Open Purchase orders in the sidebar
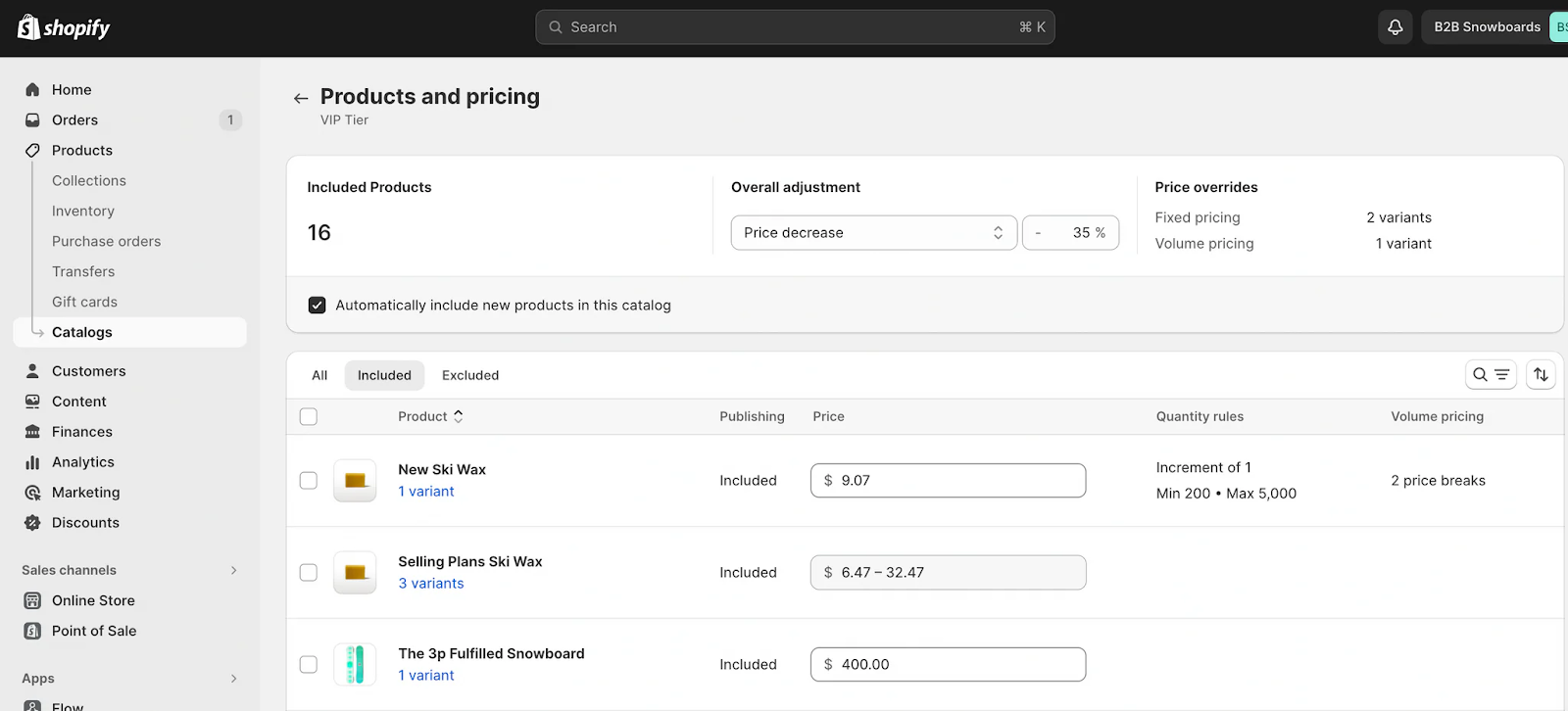Viewport: 1568px width, 711px height. (106, 242)
